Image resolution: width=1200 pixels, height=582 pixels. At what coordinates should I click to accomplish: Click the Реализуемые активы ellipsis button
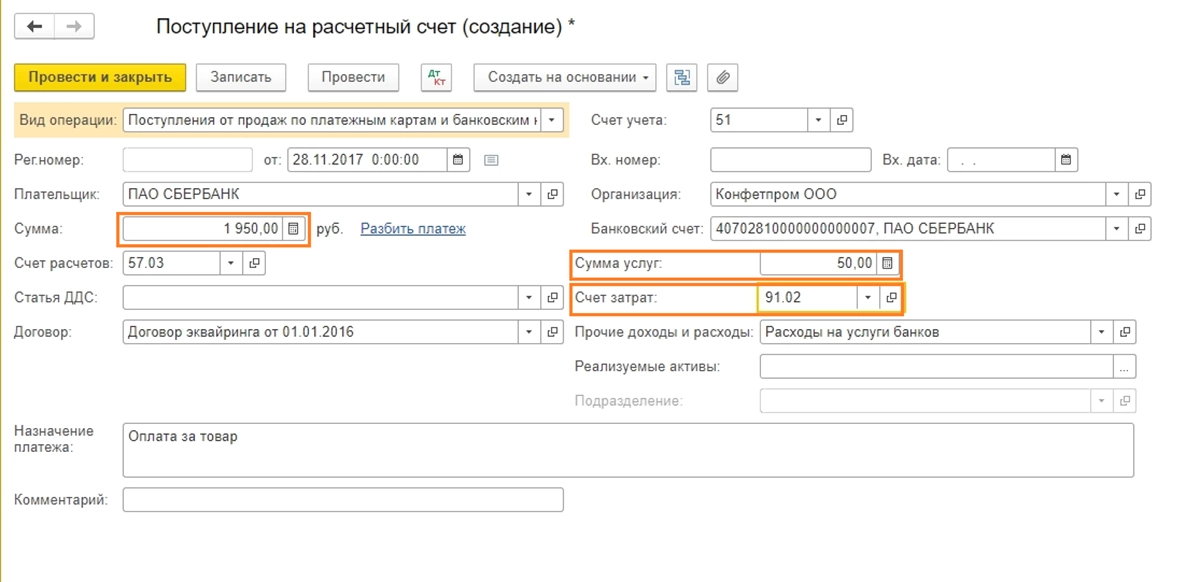coord(1126,367)
